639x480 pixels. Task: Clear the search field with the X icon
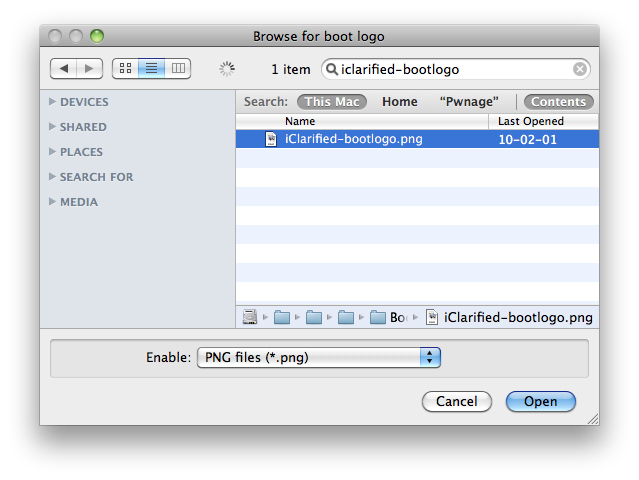tap(580, 69)
